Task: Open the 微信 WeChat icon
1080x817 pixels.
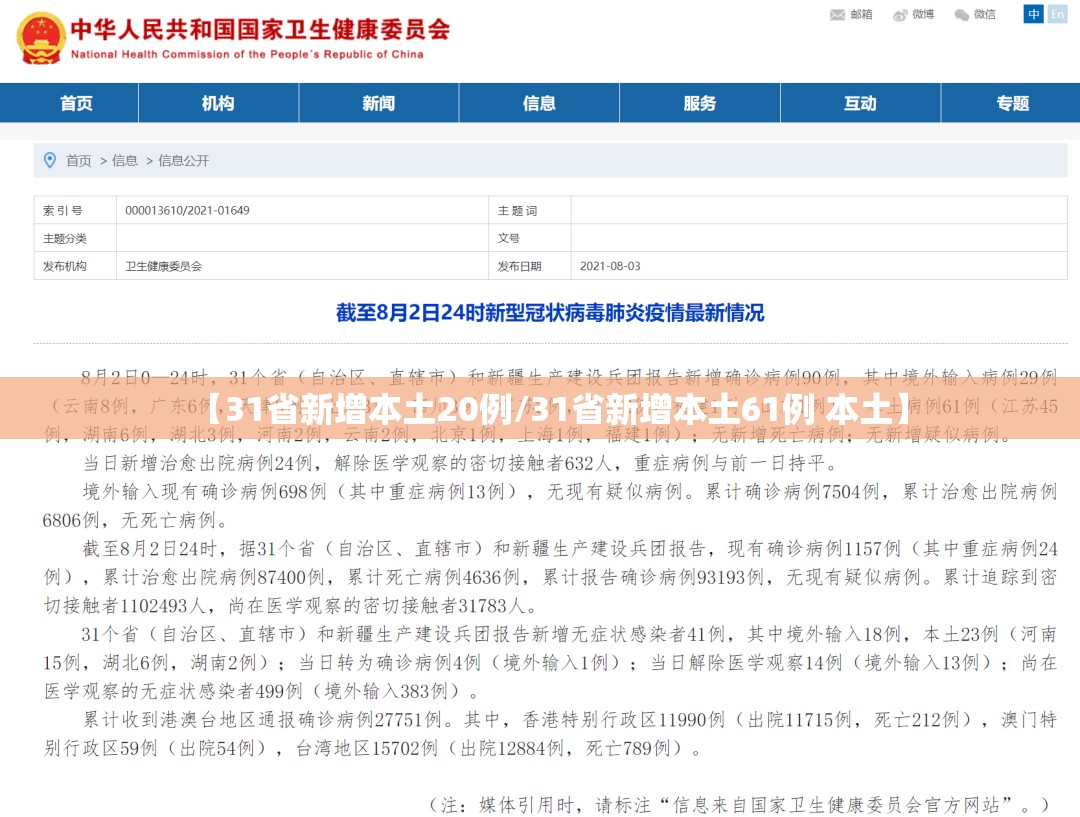Action: click(x=962, y=15)
